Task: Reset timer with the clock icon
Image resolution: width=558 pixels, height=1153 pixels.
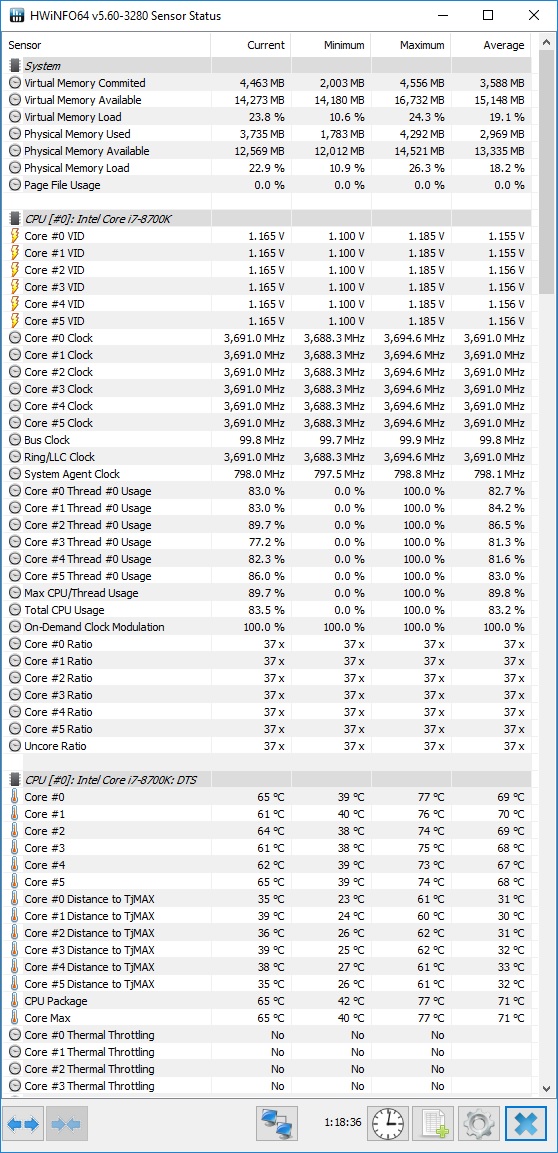Action: pyautogui.click(x=389, y=1124)
